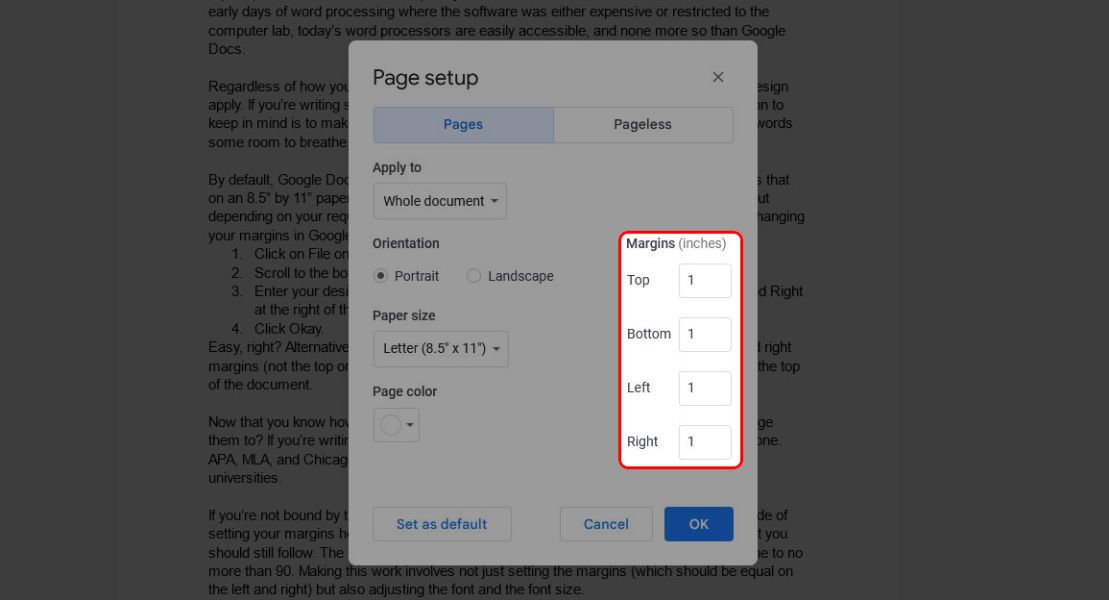Click the Bottom margin input field
The width and height of the screenshot is (1109, 600).
click(705, 334)
